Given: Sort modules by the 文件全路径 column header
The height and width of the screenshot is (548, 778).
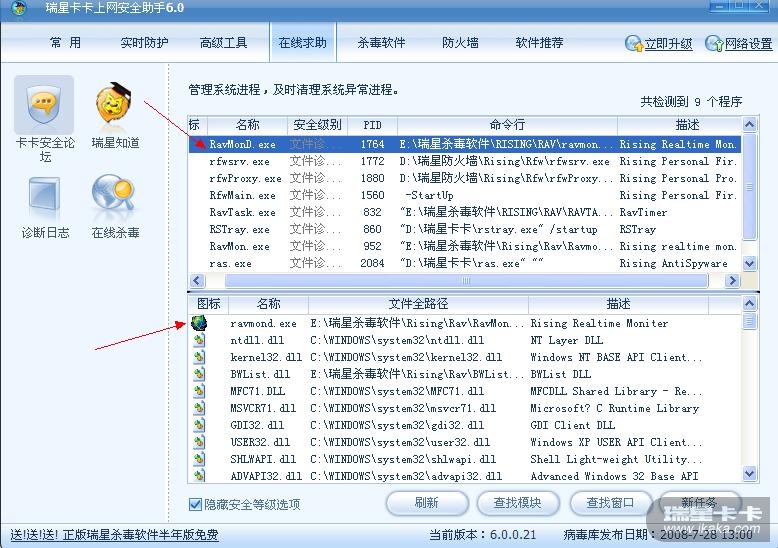Looking at the screenshot, I should click(418, 303).
